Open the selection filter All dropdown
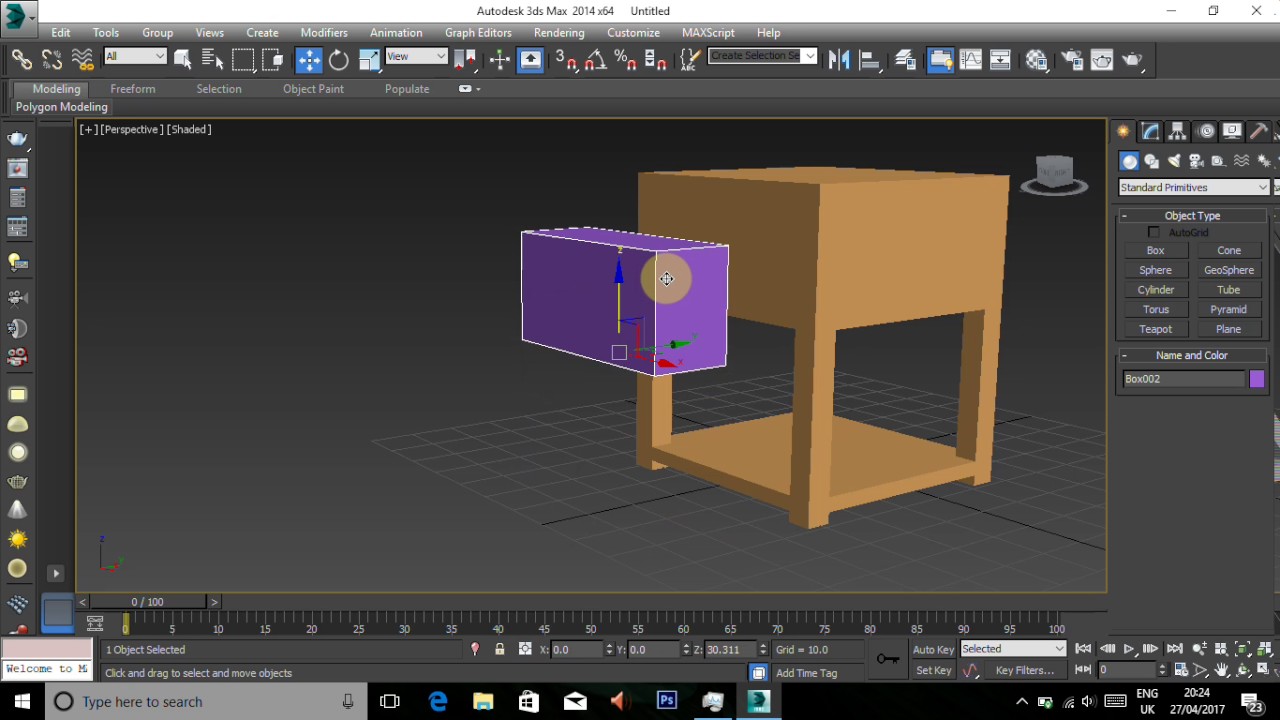 pyautogui.click(x=135, y=56)
